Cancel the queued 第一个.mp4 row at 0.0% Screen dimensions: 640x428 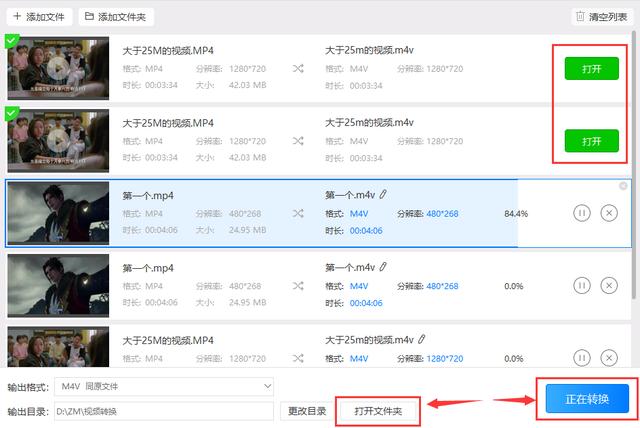pos(609,286)
